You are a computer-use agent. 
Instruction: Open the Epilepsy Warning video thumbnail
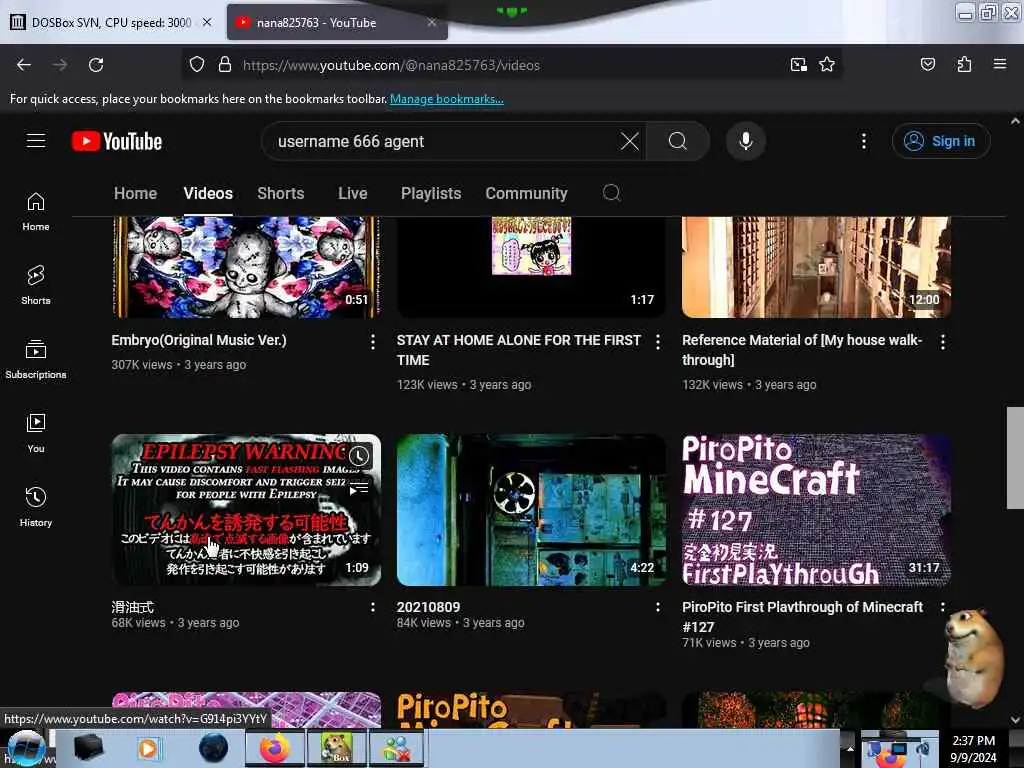click(x=246, y=510)
